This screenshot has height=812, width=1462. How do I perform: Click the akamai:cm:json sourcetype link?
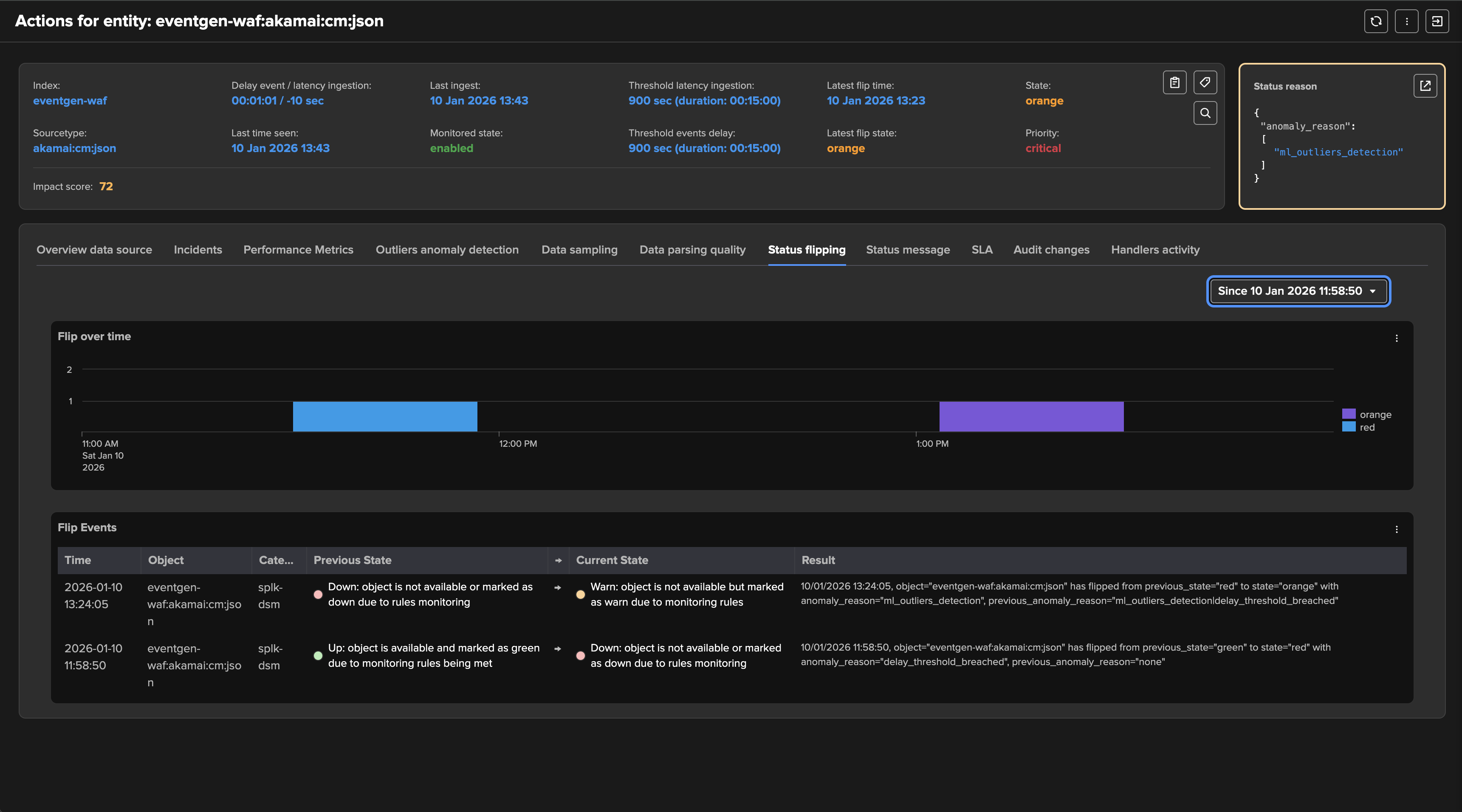coord(74,148)
